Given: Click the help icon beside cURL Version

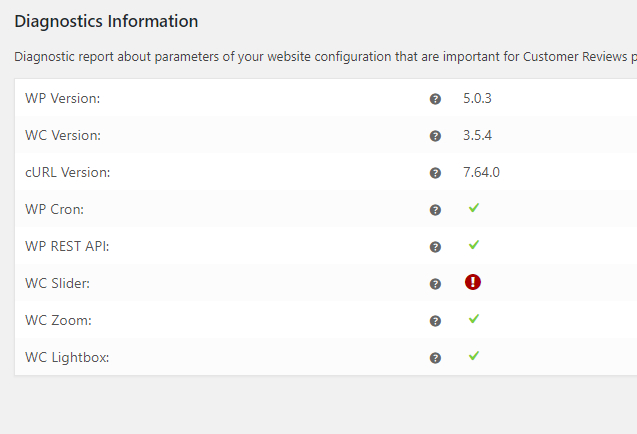Looking at the screenshot, I should point(435,173).
